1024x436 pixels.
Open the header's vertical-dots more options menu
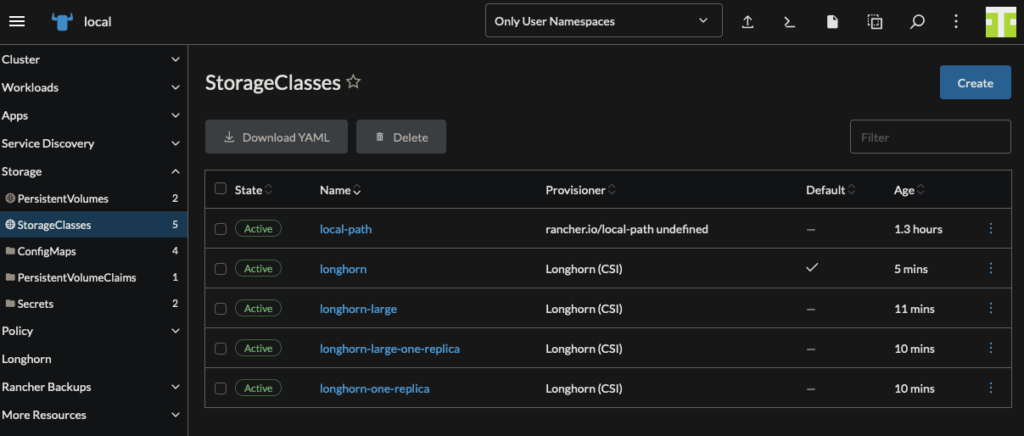click(956, 22)
